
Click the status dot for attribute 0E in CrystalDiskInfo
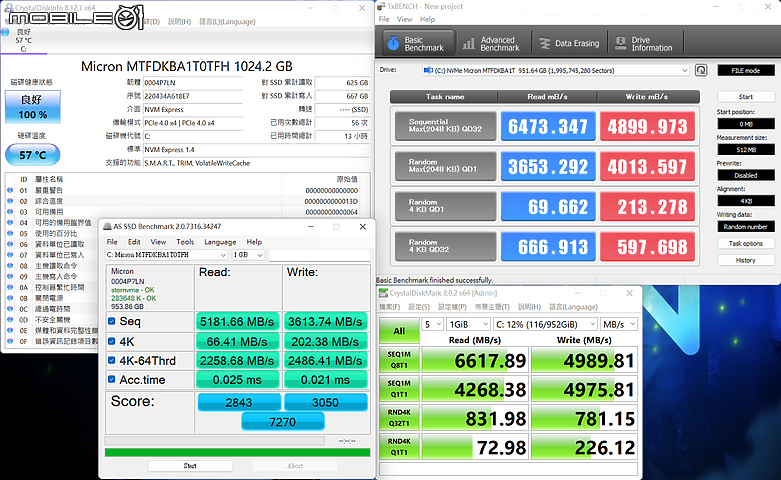10,331
